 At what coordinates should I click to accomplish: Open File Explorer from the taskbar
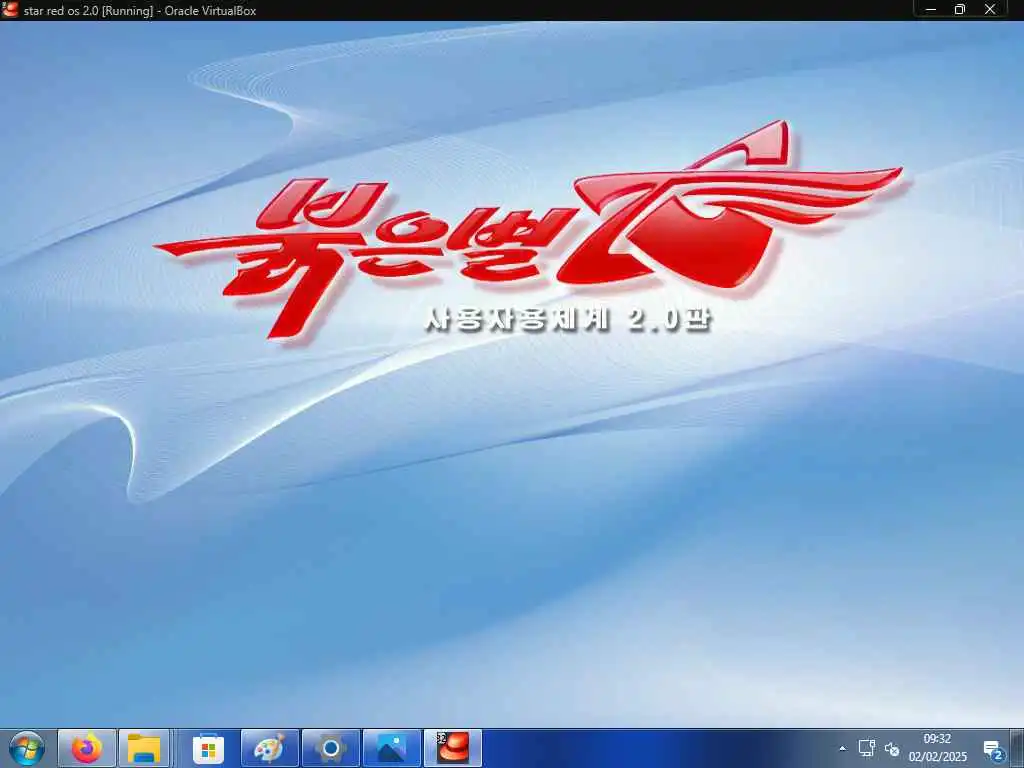tap(144, 748)
